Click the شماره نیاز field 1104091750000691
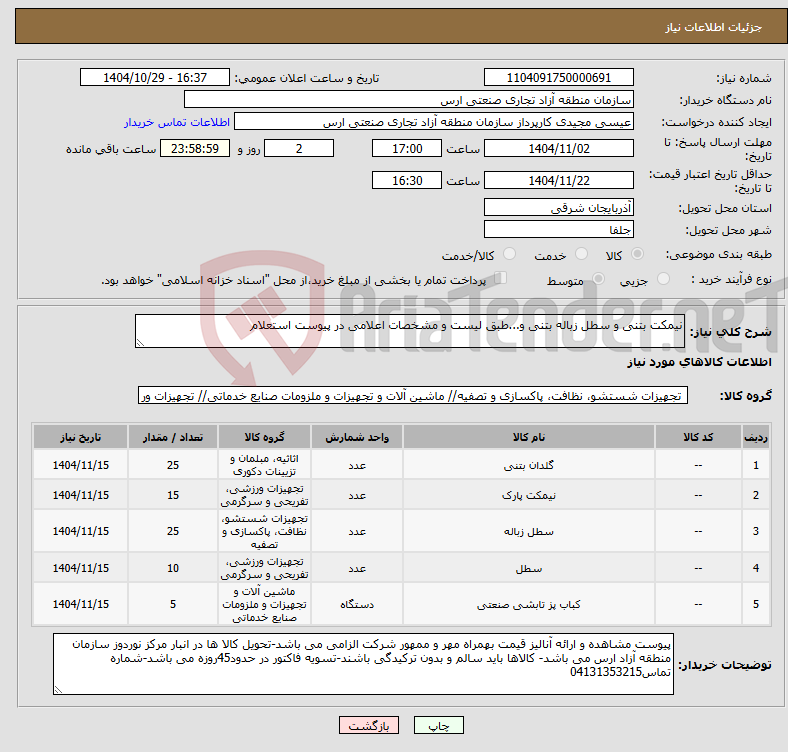Viewport: 788px width, 752px height. pos(559,77)
